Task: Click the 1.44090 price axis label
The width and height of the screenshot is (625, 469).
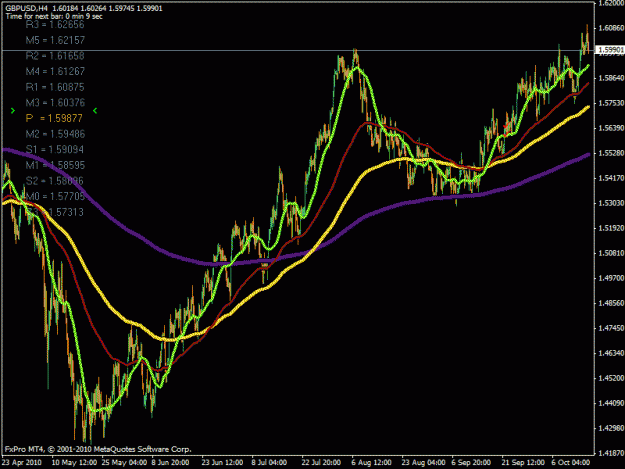Action: coord(611,403)
